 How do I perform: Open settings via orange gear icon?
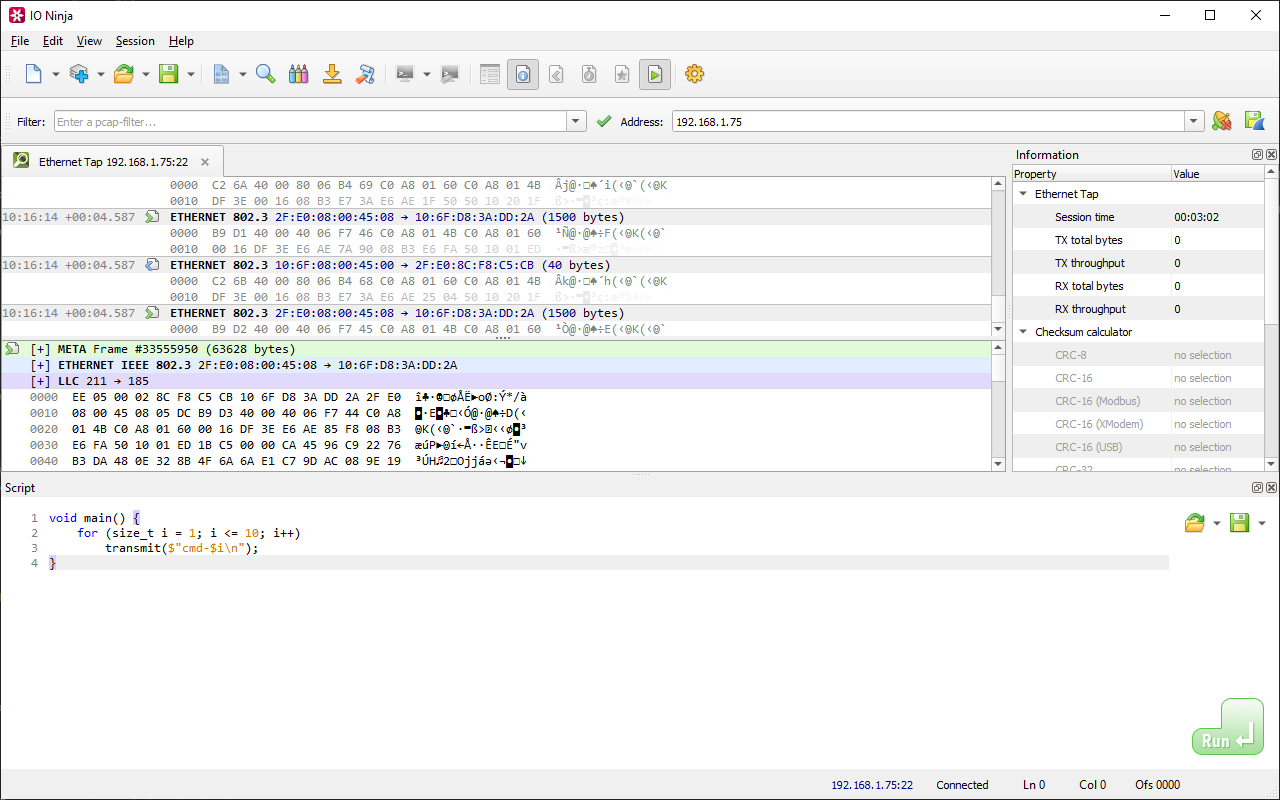click(695, 74)
